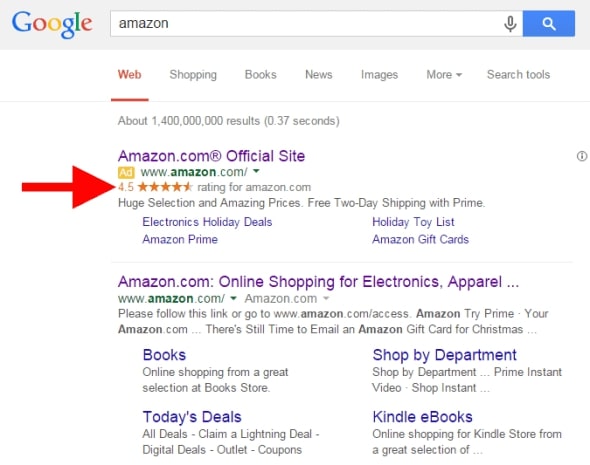The height and width of the screenshot is (465, 590).
Task: Switch to the Images tab
Action: (x=379, y=74)
